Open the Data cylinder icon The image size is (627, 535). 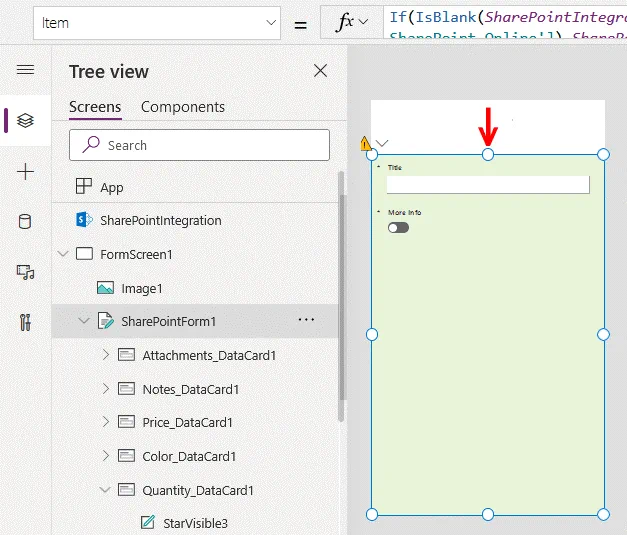(25, 222)
